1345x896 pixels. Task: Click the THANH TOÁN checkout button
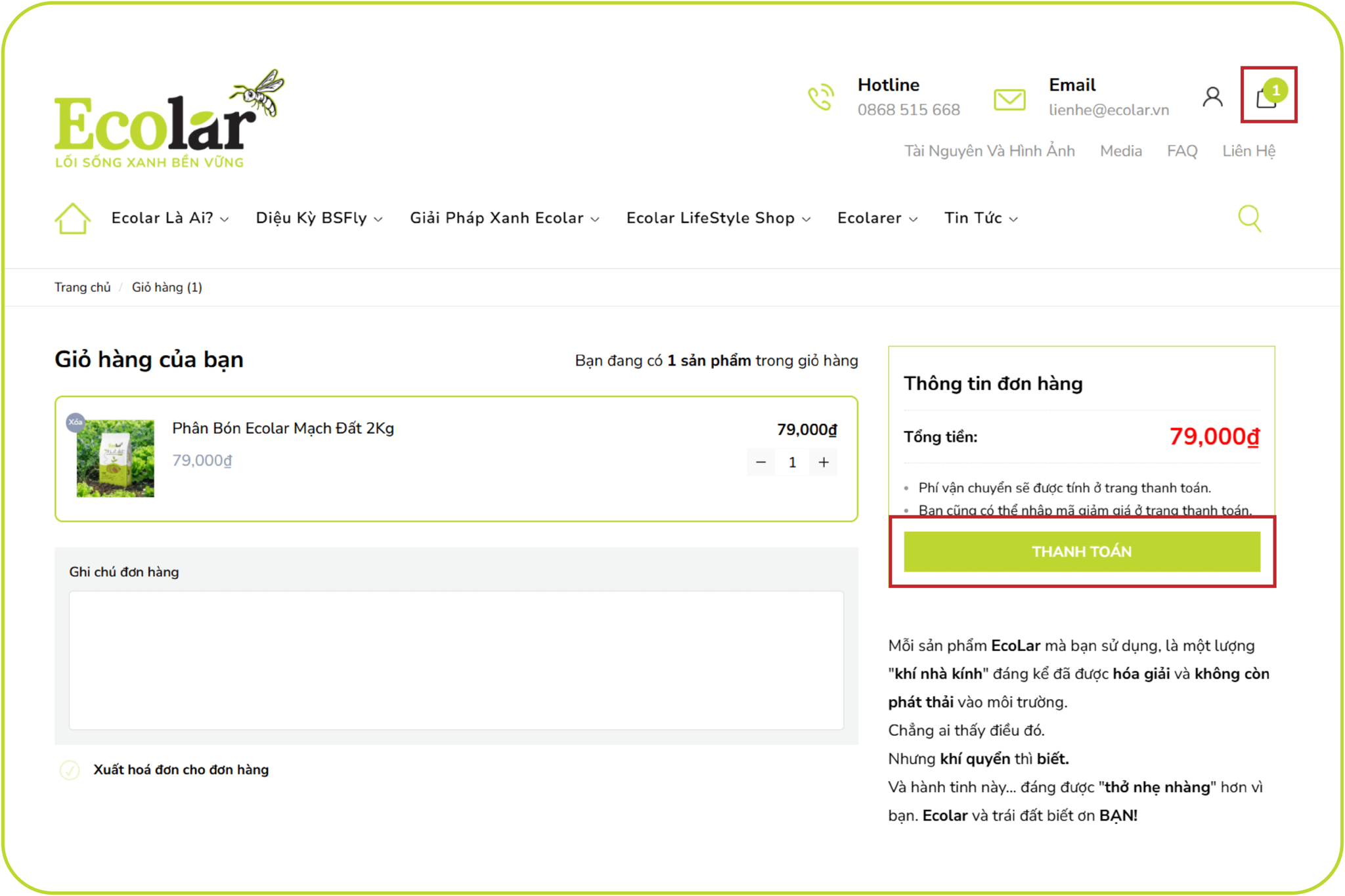[1081, 551]
